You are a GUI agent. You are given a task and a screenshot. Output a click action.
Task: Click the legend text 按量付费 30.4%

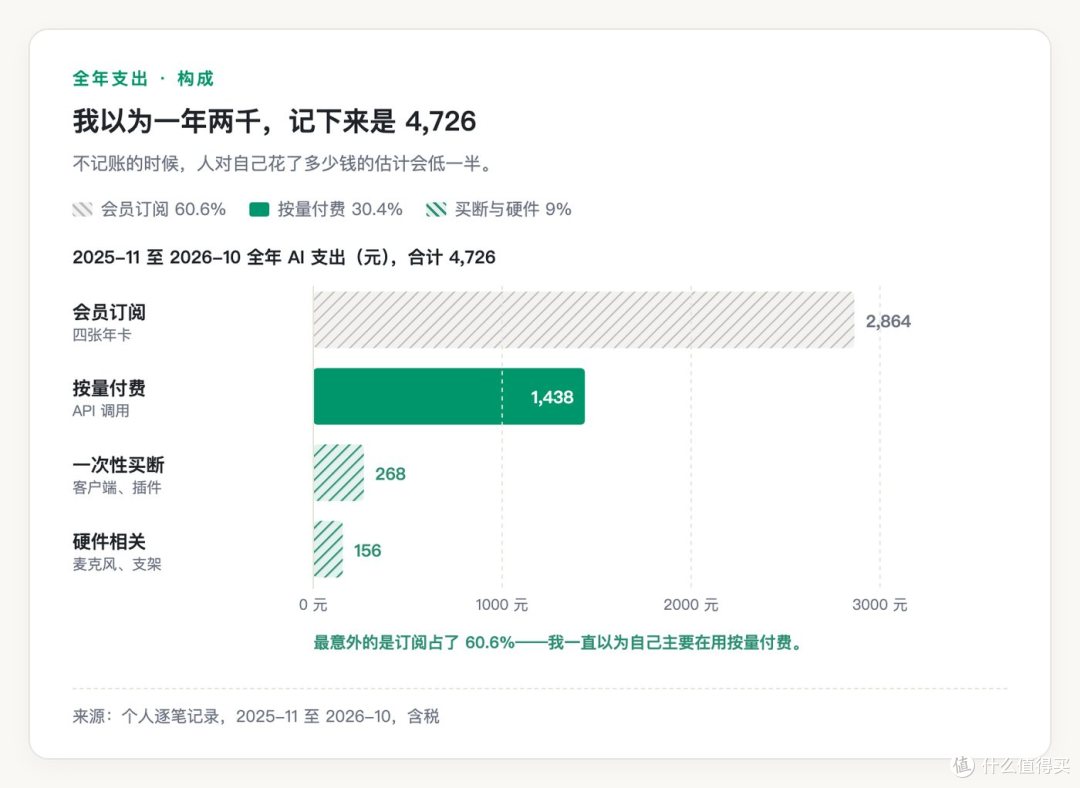point(340,209)
